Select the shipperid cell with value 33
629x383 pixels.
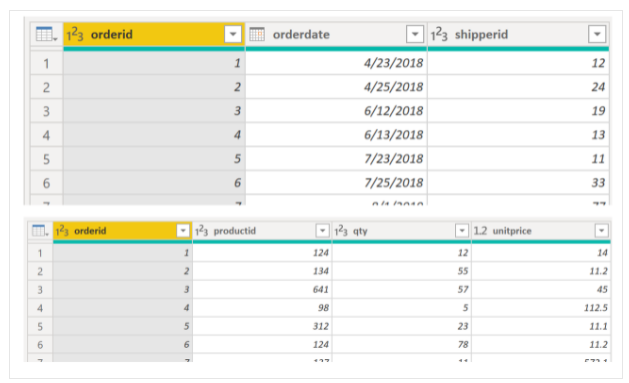click(x=518, y=183)
